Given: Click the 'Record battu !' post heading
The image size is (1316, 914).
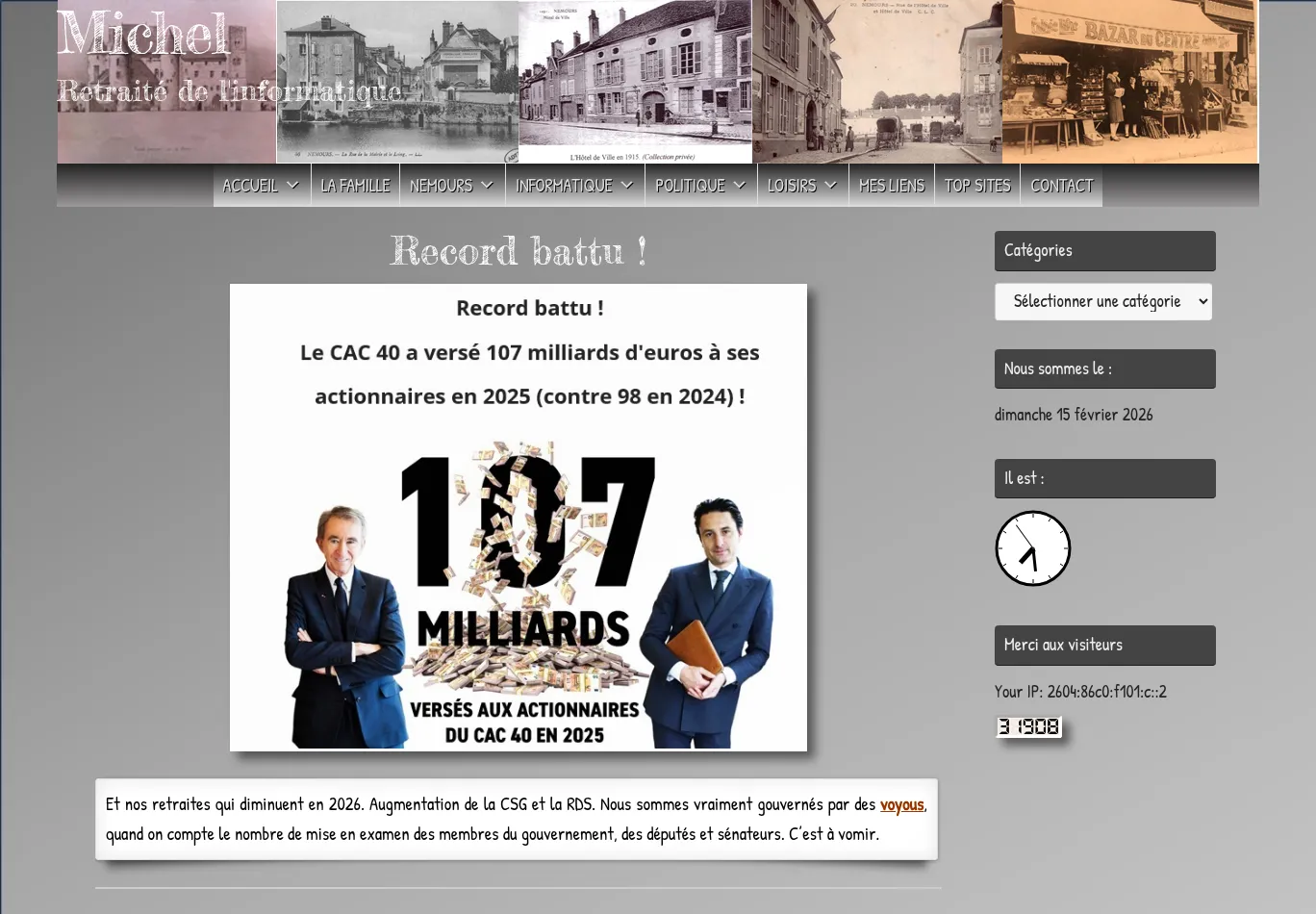Looking at the screenshot, I should tap(518, 252).
